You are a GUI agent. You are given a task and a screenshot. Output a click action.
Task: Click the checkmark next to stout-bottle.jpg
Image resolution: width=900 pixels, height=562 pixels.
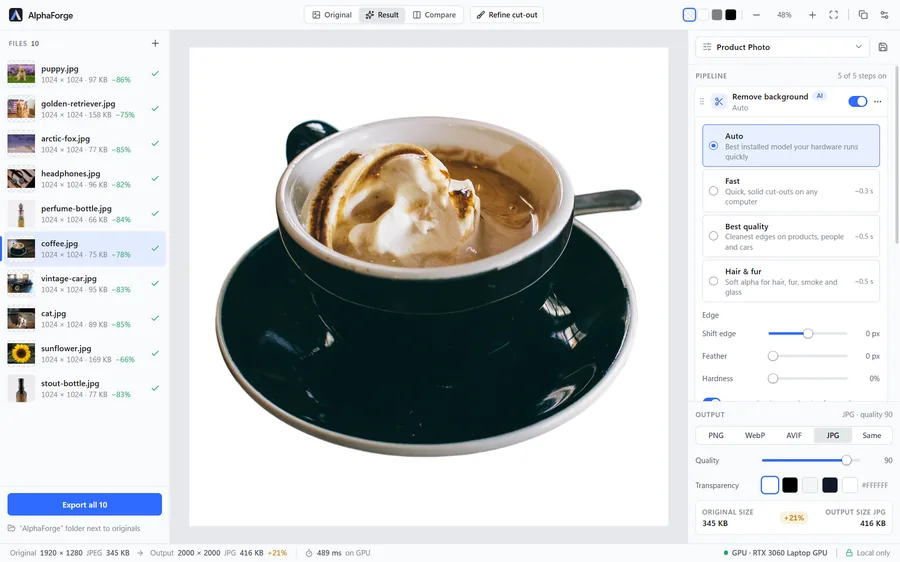(x=155, y=388)
